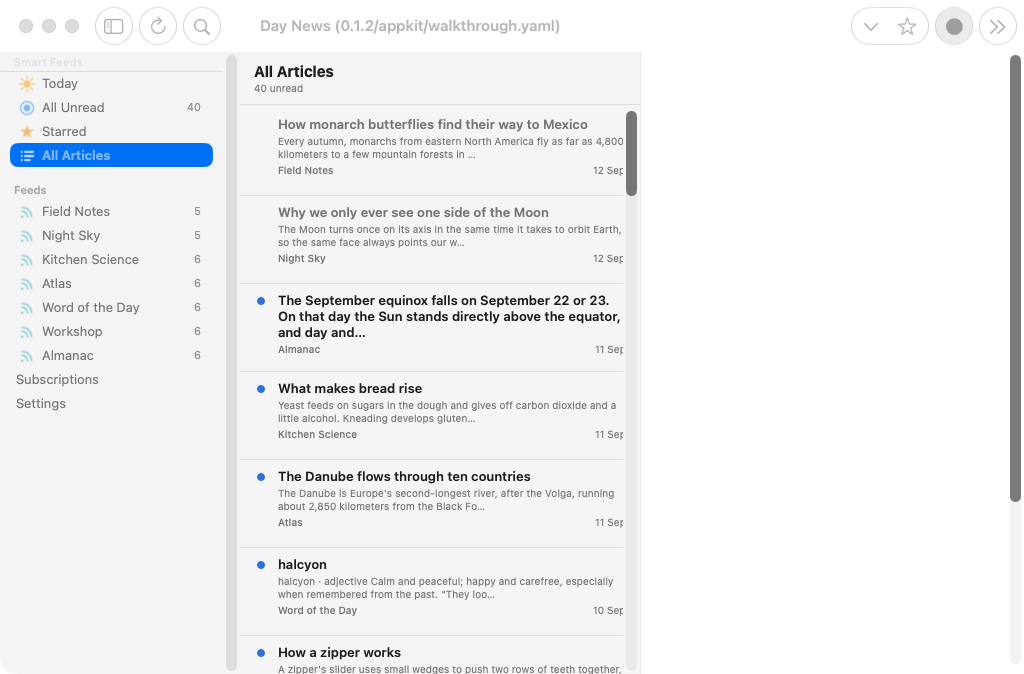
Task: Open the Kitchen Science feed
Action: (112, 259)
